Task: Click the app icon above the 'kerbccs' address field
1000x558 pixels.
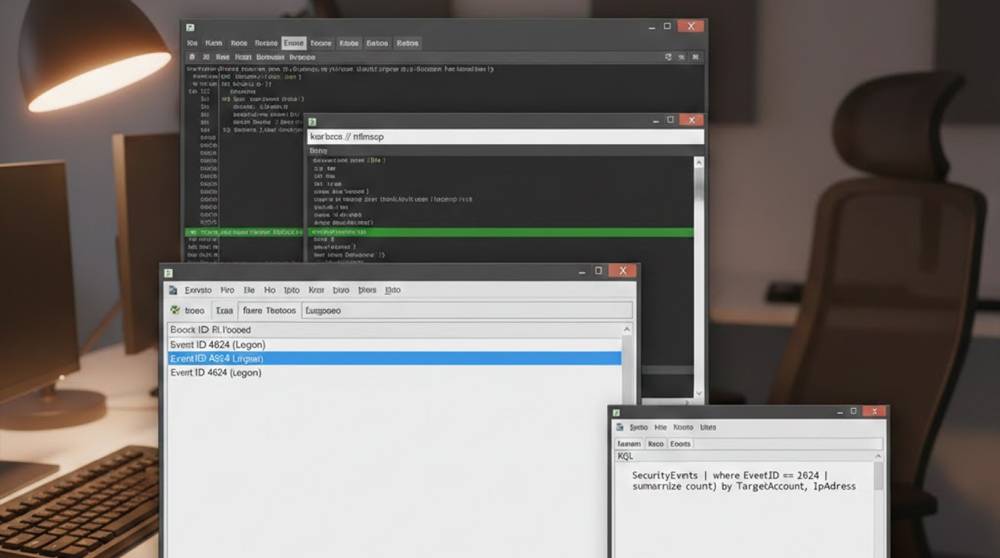Action: click(x=312, y=122)
